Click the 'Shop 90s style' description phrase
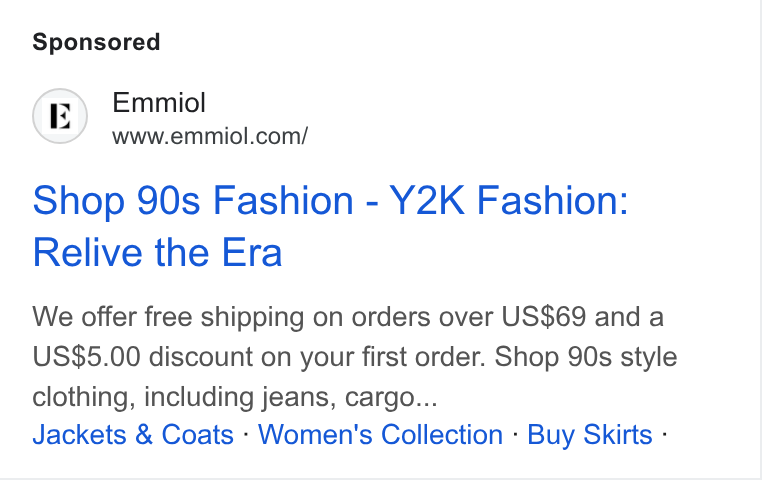 coord(586,357)
